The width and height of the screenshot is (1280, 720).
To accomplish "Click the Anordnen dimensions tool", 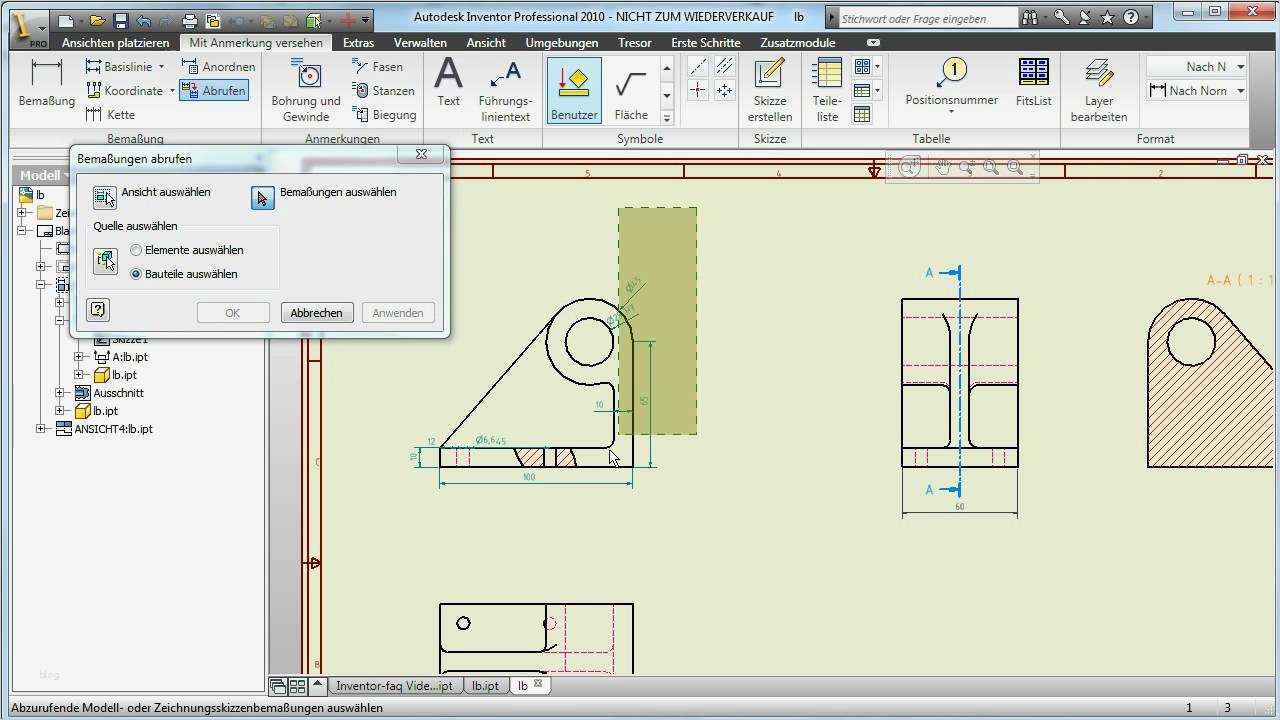I will click(x=218, y=66).
